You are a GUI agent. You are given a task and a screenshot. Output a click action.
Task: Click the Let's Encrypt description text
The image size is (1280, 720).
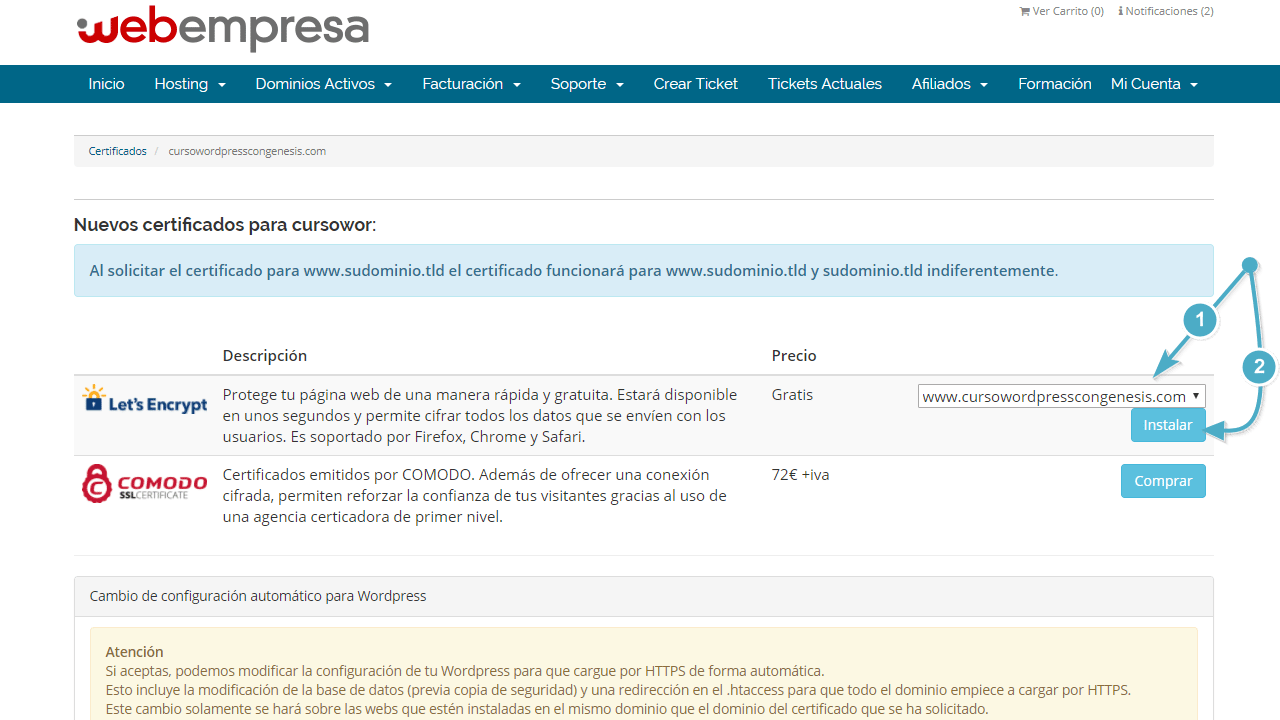coord(480,416)
